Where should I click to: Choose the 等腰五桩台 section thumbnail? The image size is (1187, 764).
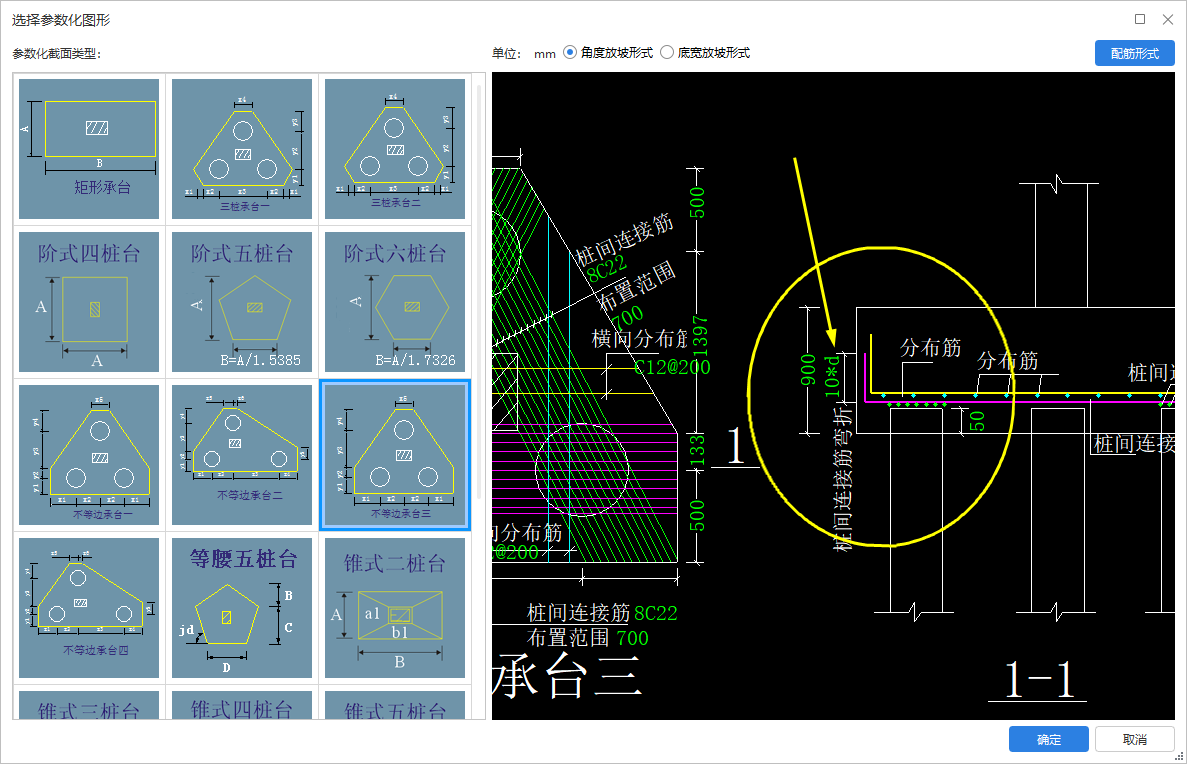[241, 607]
